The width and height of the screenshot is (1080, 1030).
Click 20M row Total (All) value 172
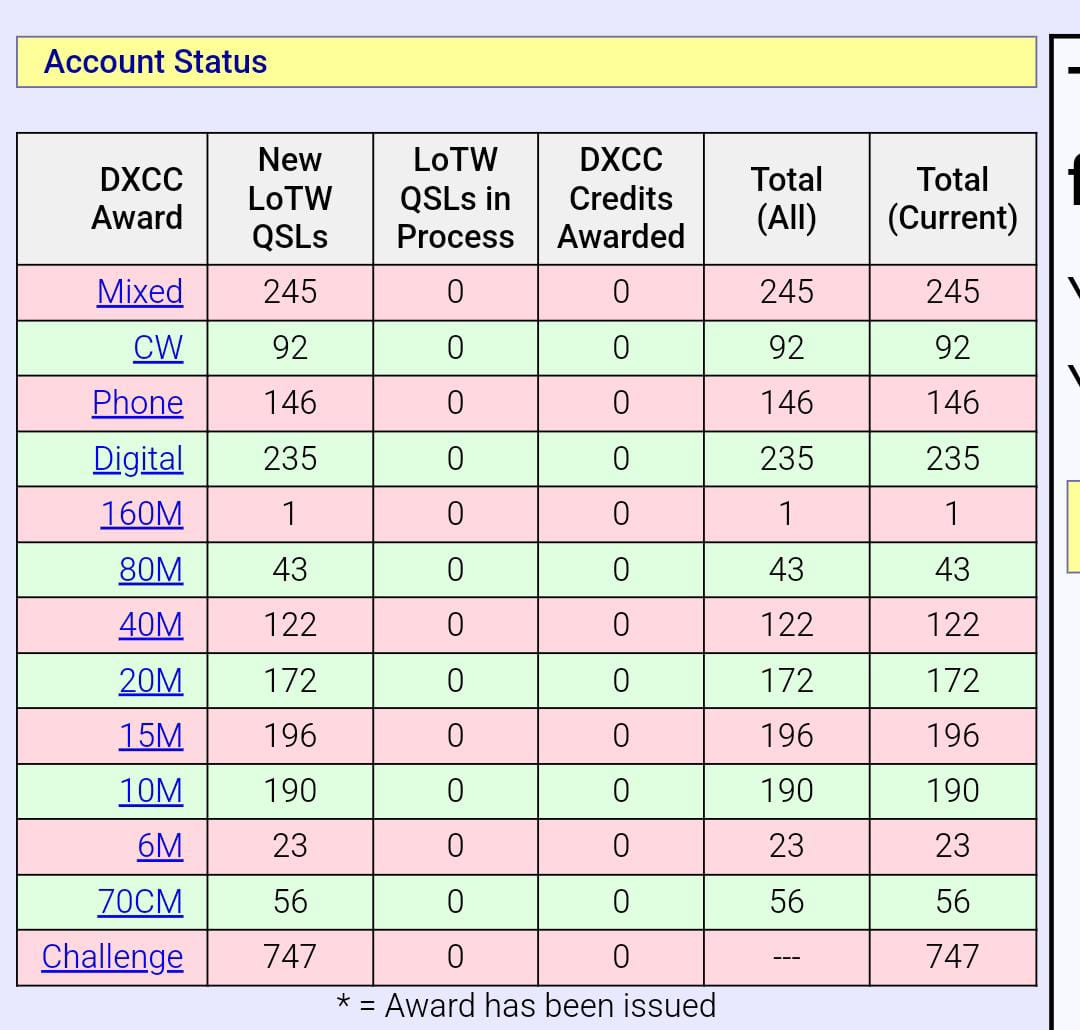[787, 681]
